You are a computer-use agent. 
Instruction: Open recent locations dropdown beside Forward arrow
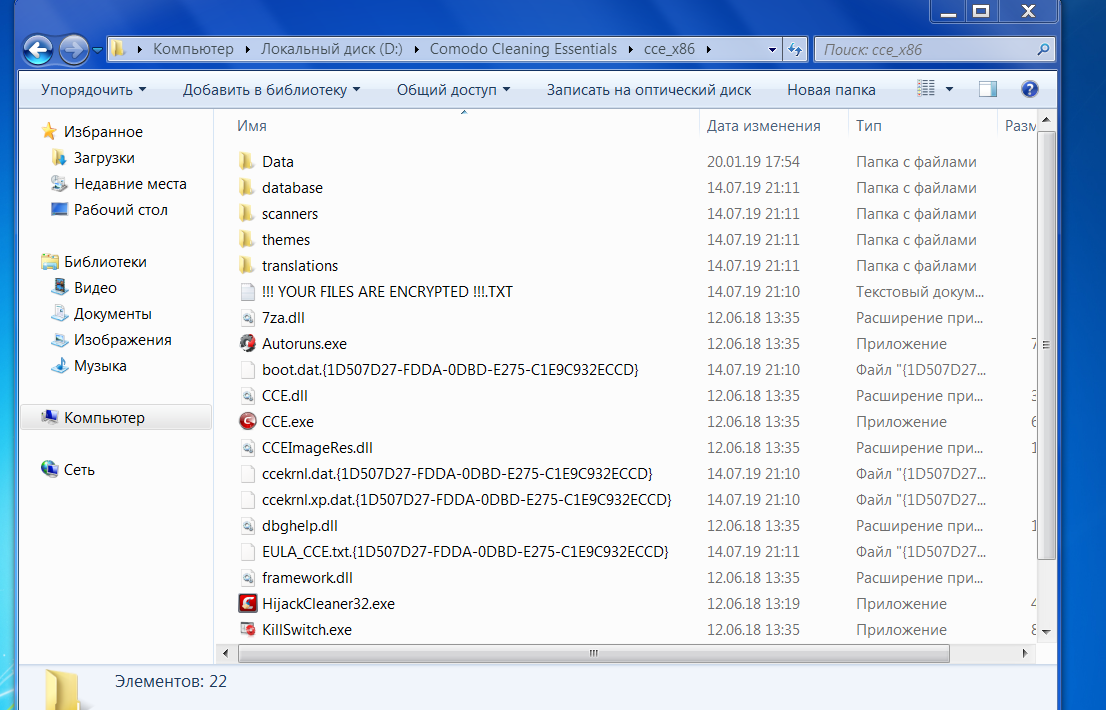coord(97,50)
